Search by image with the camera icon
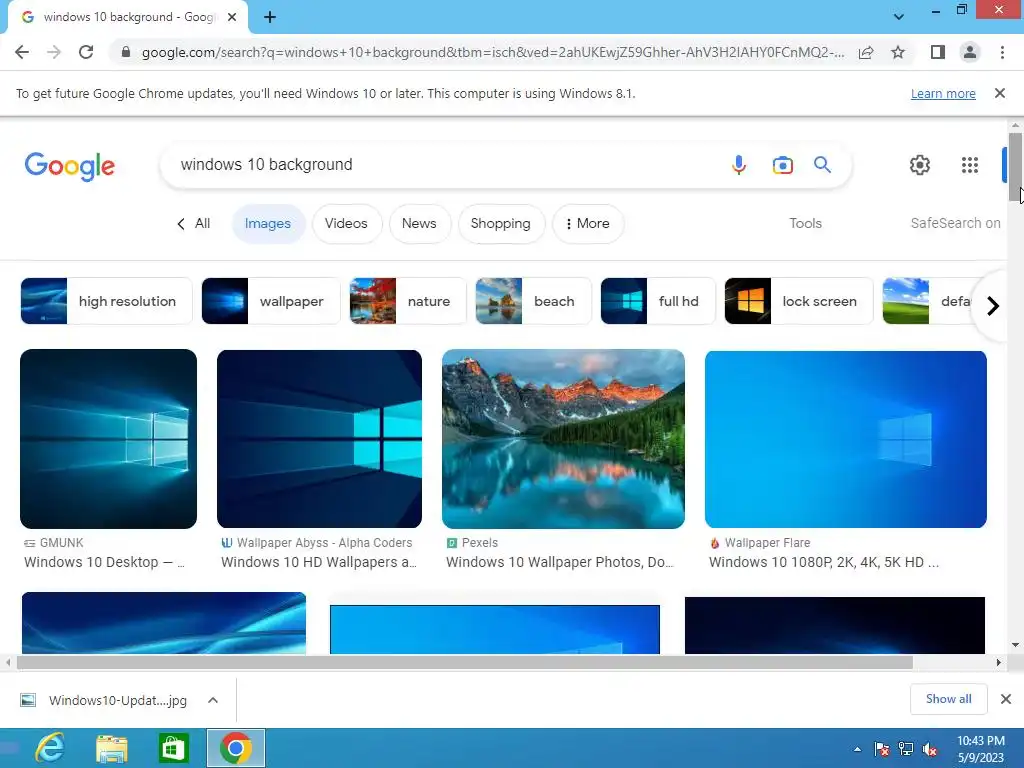This screenshot has width=1024, height=768. tap(782, 165)
